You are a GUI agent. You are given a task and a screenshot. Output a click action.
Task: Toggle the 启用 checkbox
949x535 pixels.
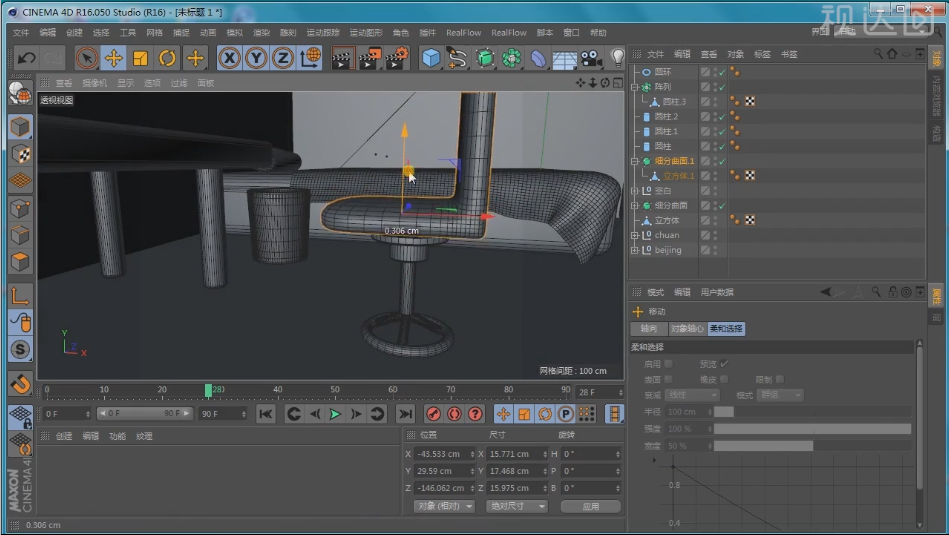pyautogui.click(x=669, y=364)
